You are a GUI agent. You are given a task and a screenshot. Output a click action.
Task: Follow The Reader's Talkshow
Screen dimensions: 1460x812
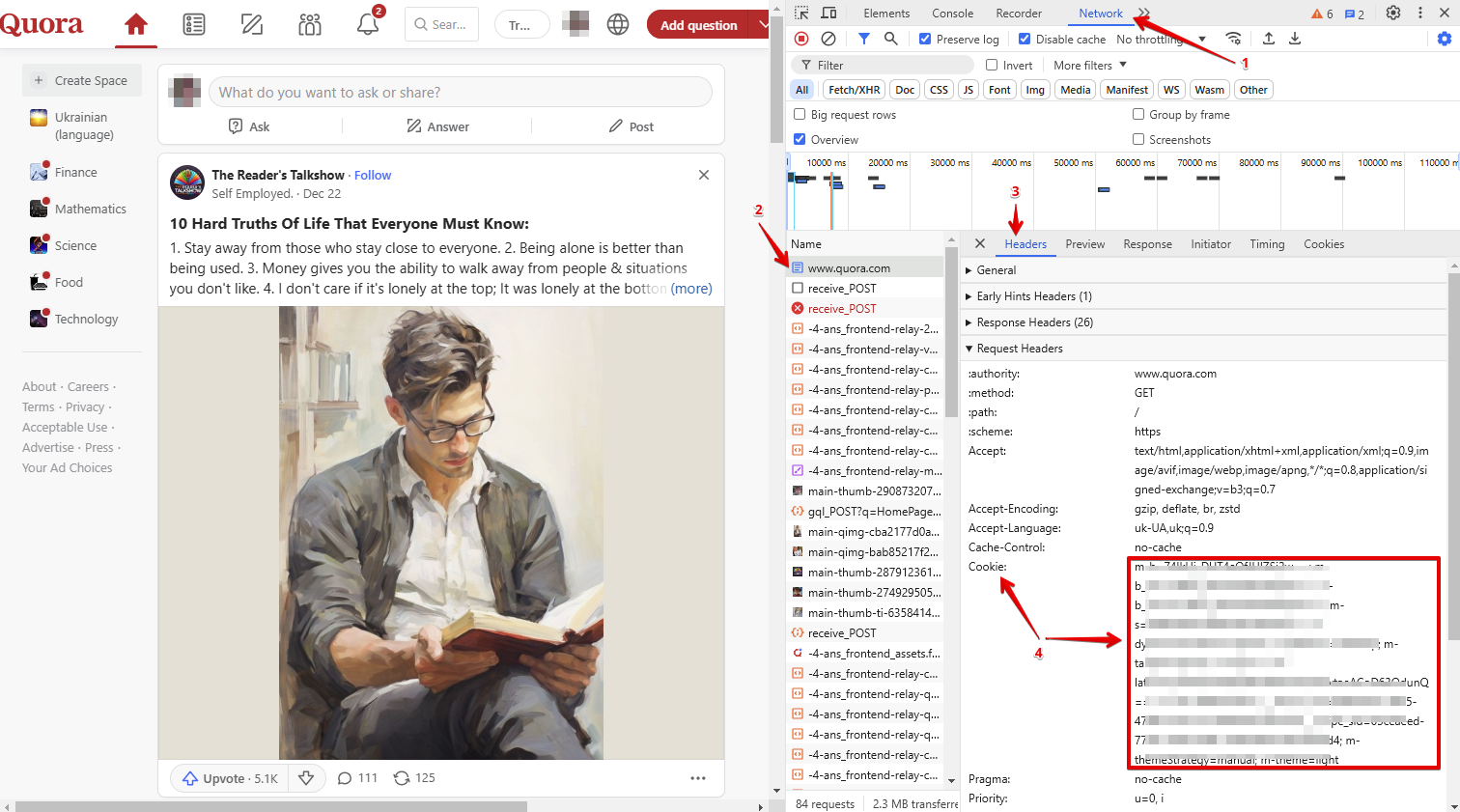pyautogui.click(x=372, y=175)
